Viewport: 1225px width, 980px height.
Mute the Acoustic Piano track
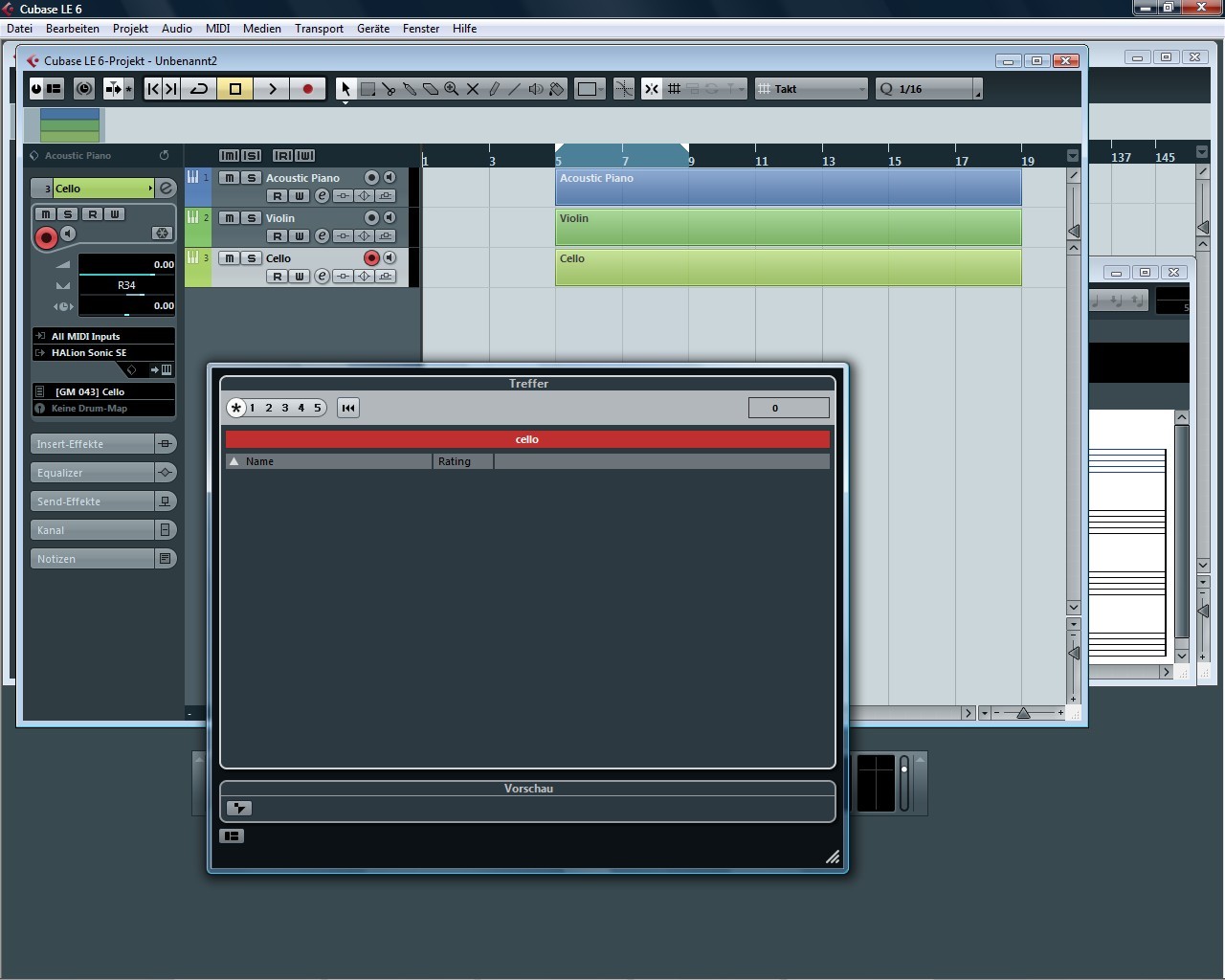click(230, 178)
